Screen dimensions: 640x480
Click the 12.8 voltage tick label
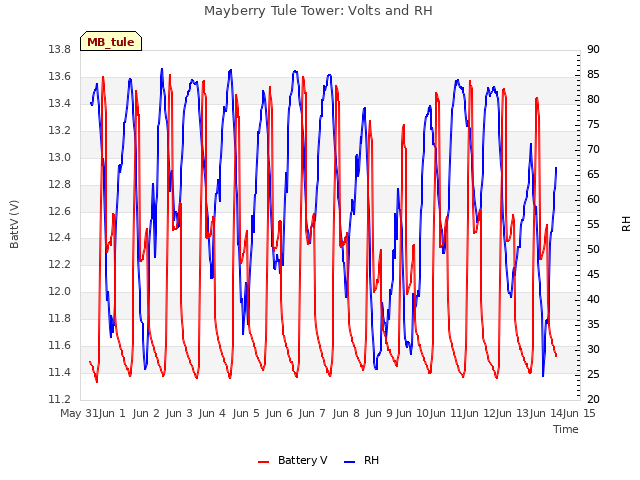60,184
